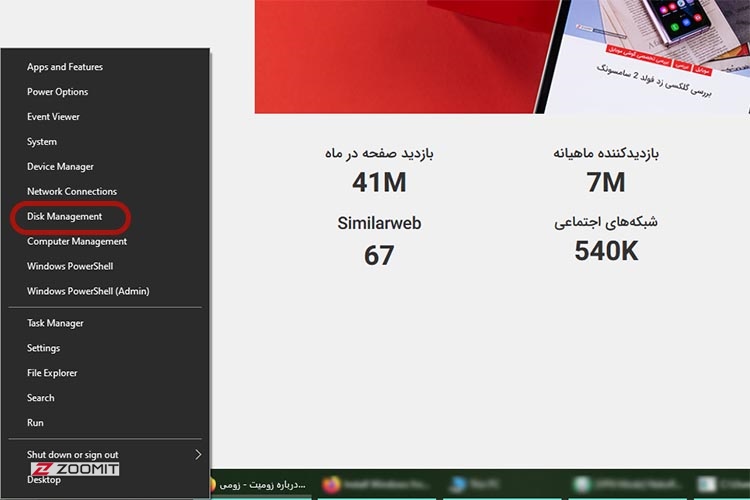The height and width of the screenshot is (500, 750).
Task: Click the Firefox icon in the taskbar
Action: click(331, 485)
